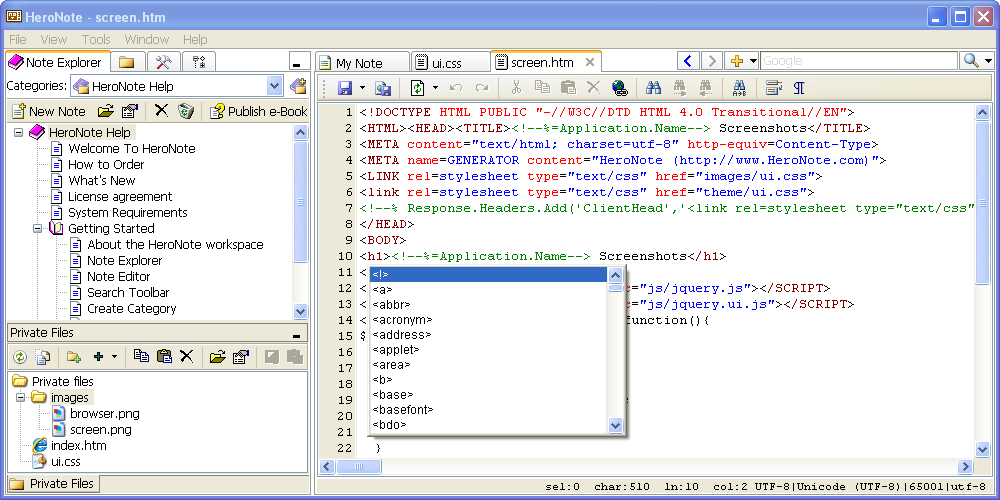Image resolution: width=1000 pixels, height=500 pixels.
Task: Minimize the Private Files panel
Action: click(x=296, y=335)
